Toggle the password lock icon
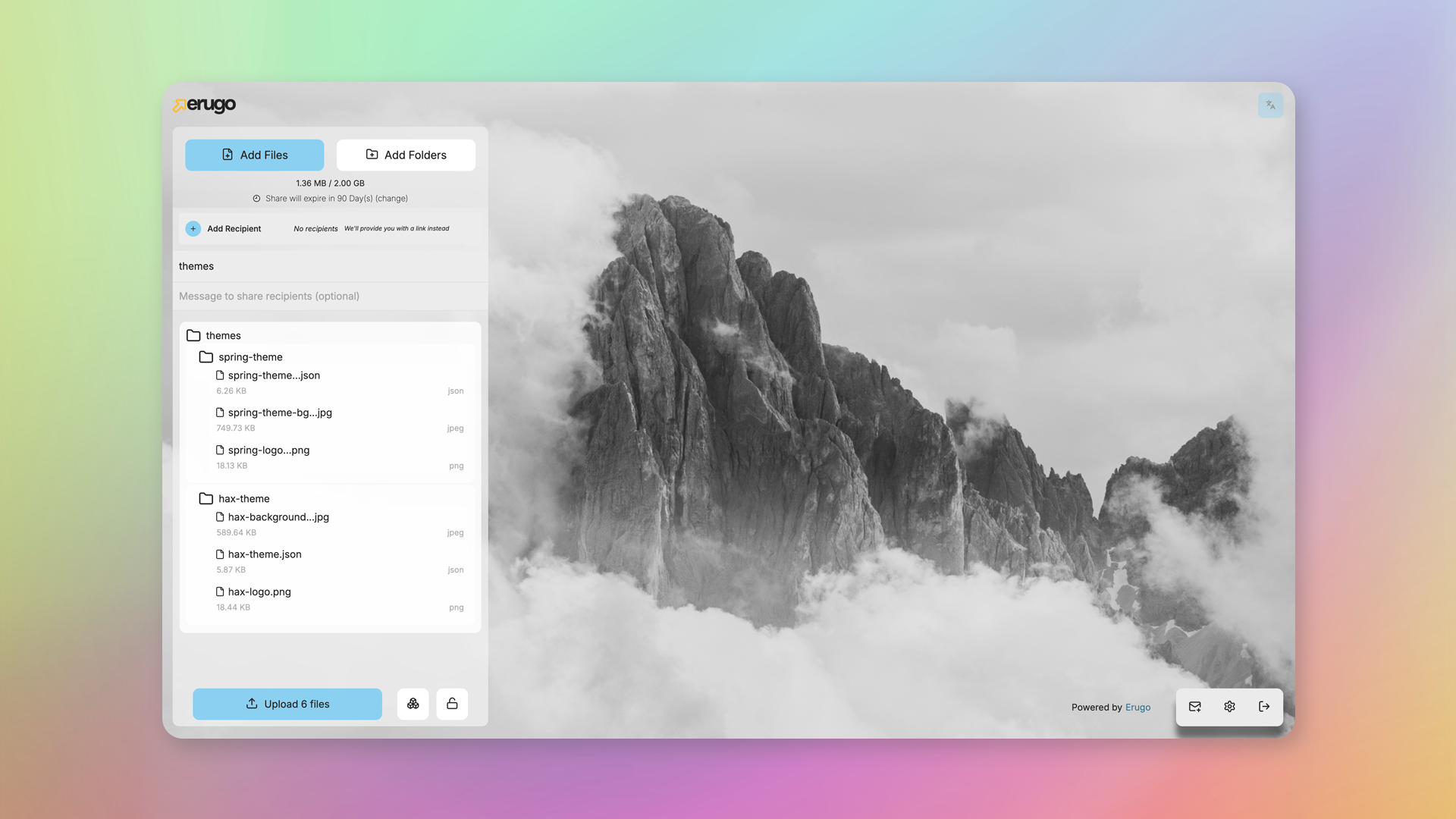Image resolution: width=1456 pixels, height=819 pixels. (452, 704)
